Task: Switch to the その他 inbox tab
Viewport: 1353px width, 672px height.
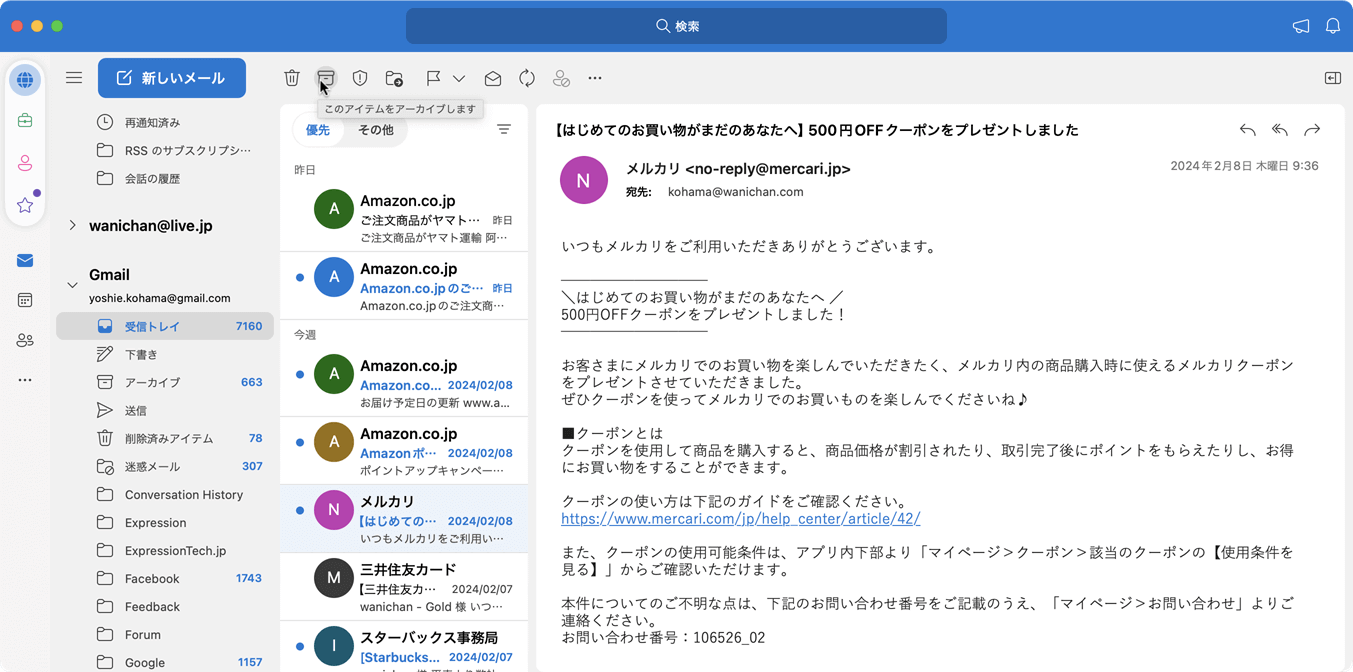Action: coord(376,130)
